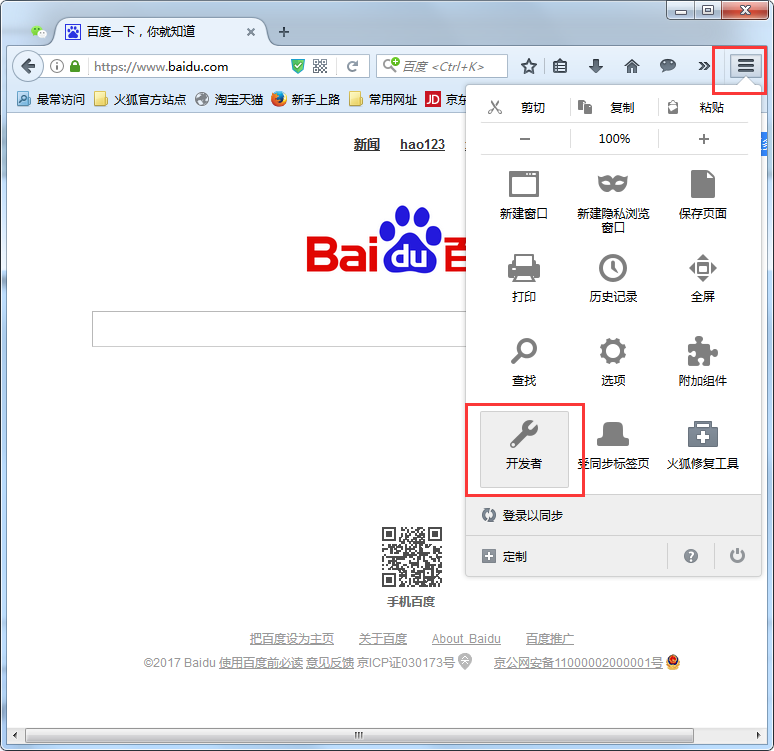
Task: Click 百度推广 link
Action: tap(549, 638)
